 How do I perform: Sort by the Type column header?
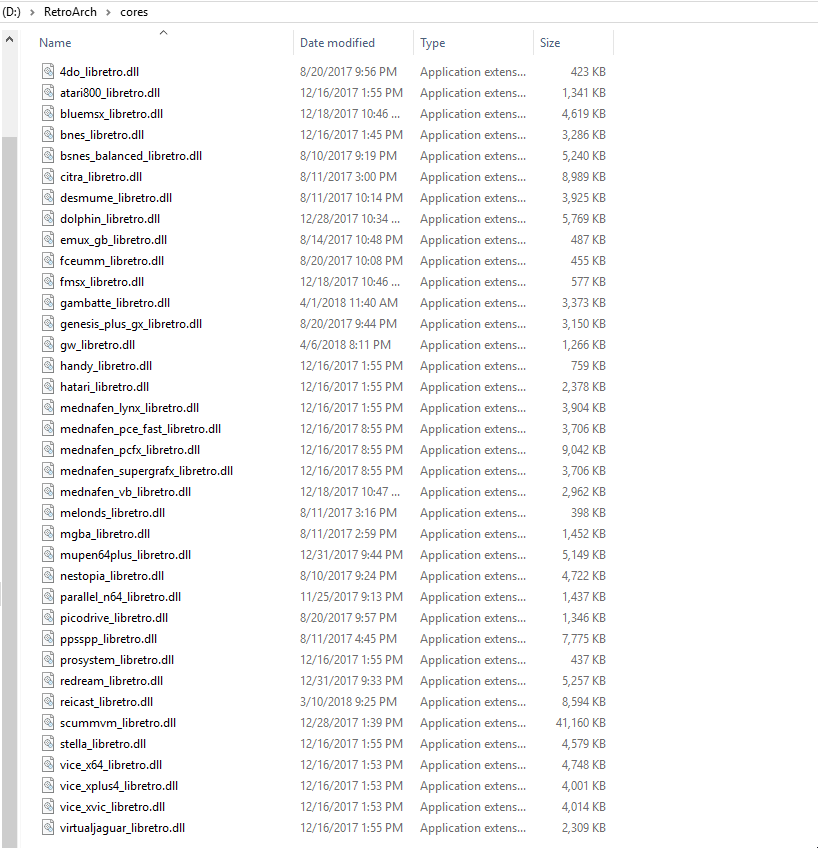click(x=433, y=43)
